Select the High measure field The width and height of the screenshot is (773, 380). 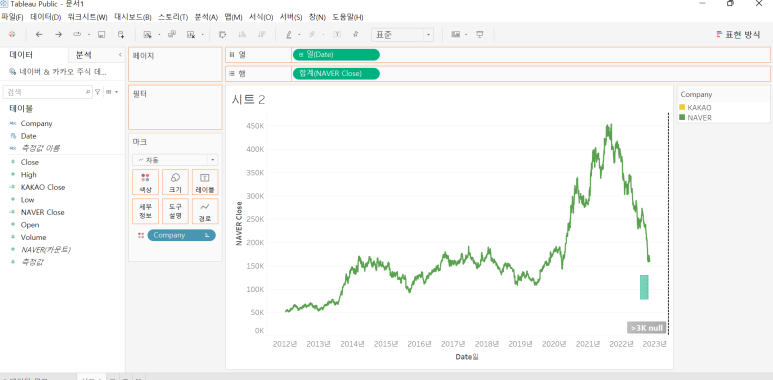(x=29, y=175)
